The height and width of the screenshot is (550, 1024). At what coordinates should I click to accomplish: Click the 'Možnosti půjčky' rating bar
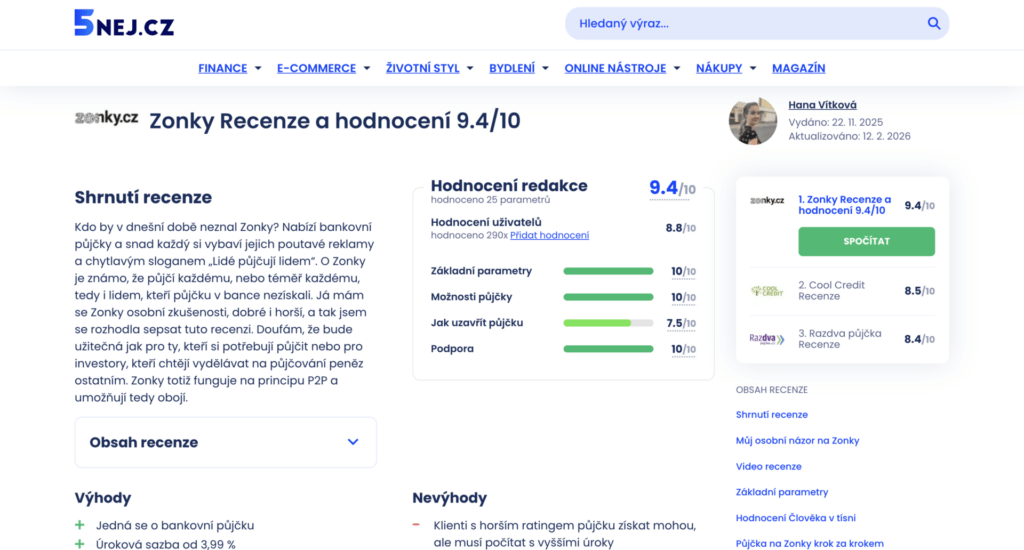[x=608, y=297]
